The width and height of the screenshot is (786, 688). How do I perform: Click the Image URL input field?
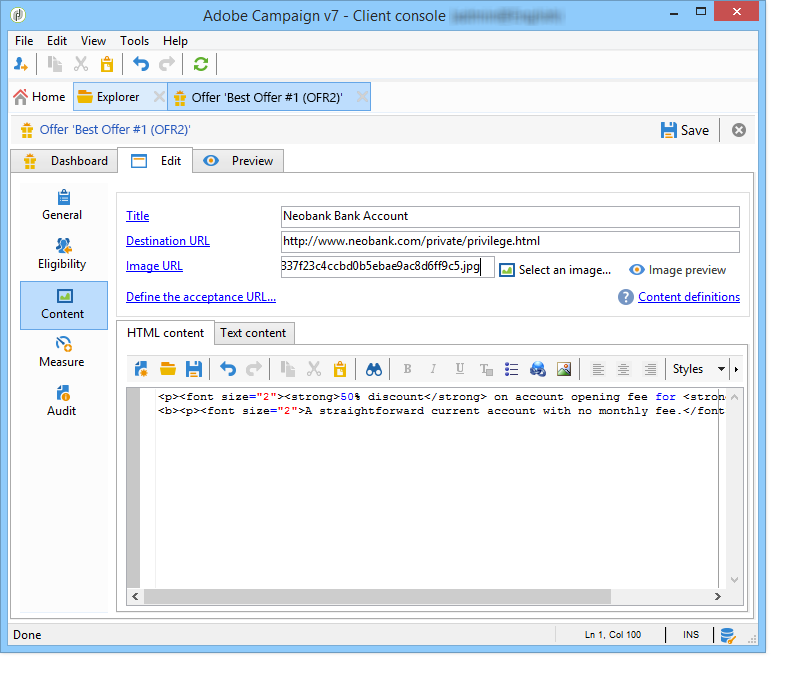tap(387, 267)
